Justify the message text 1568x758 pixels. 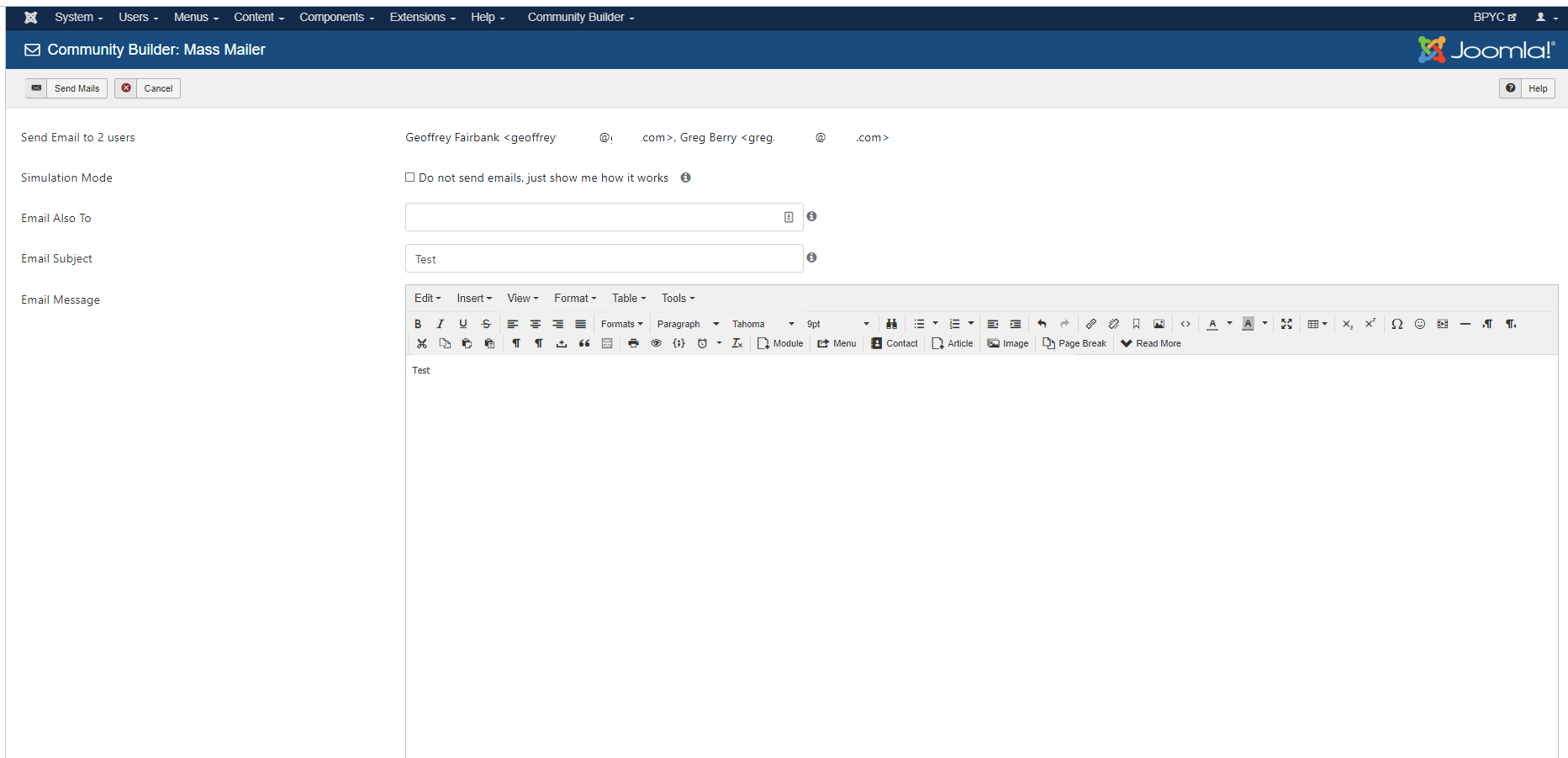pos(580,324)
